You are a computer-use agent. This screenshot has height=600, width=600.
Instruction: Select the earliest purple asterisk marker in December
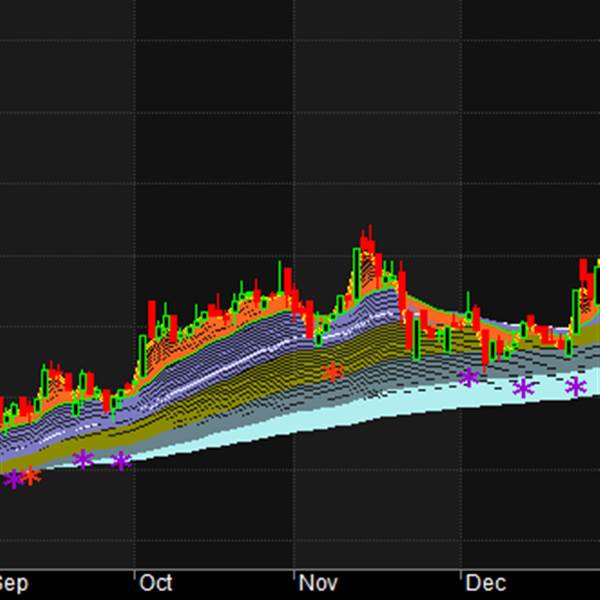tap(469, 378)
